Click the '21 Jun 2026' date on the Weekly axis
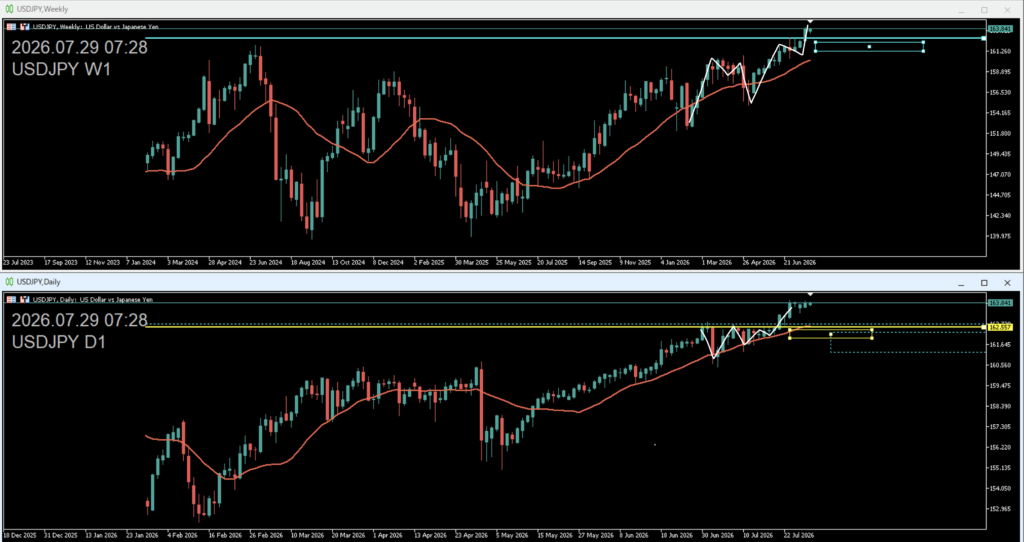Screen dimensions: 1024x542 click(x=800, y=262)
